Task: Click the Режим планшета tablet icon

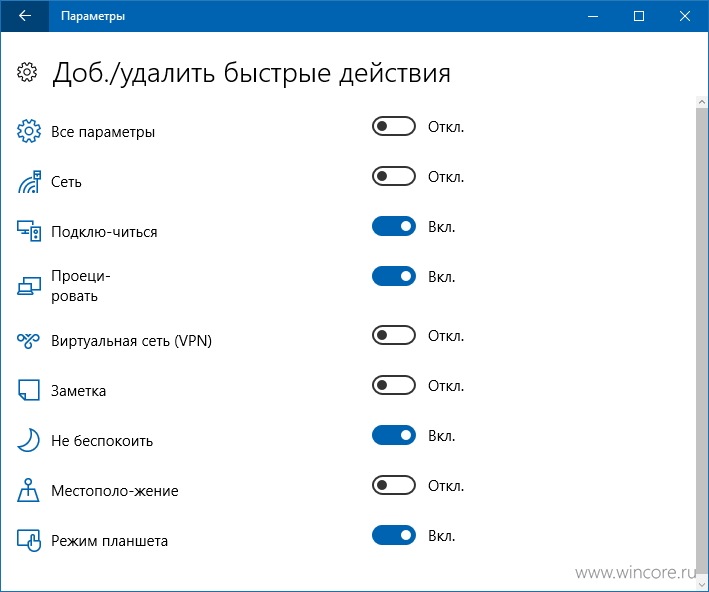Action: click(29, 540)
